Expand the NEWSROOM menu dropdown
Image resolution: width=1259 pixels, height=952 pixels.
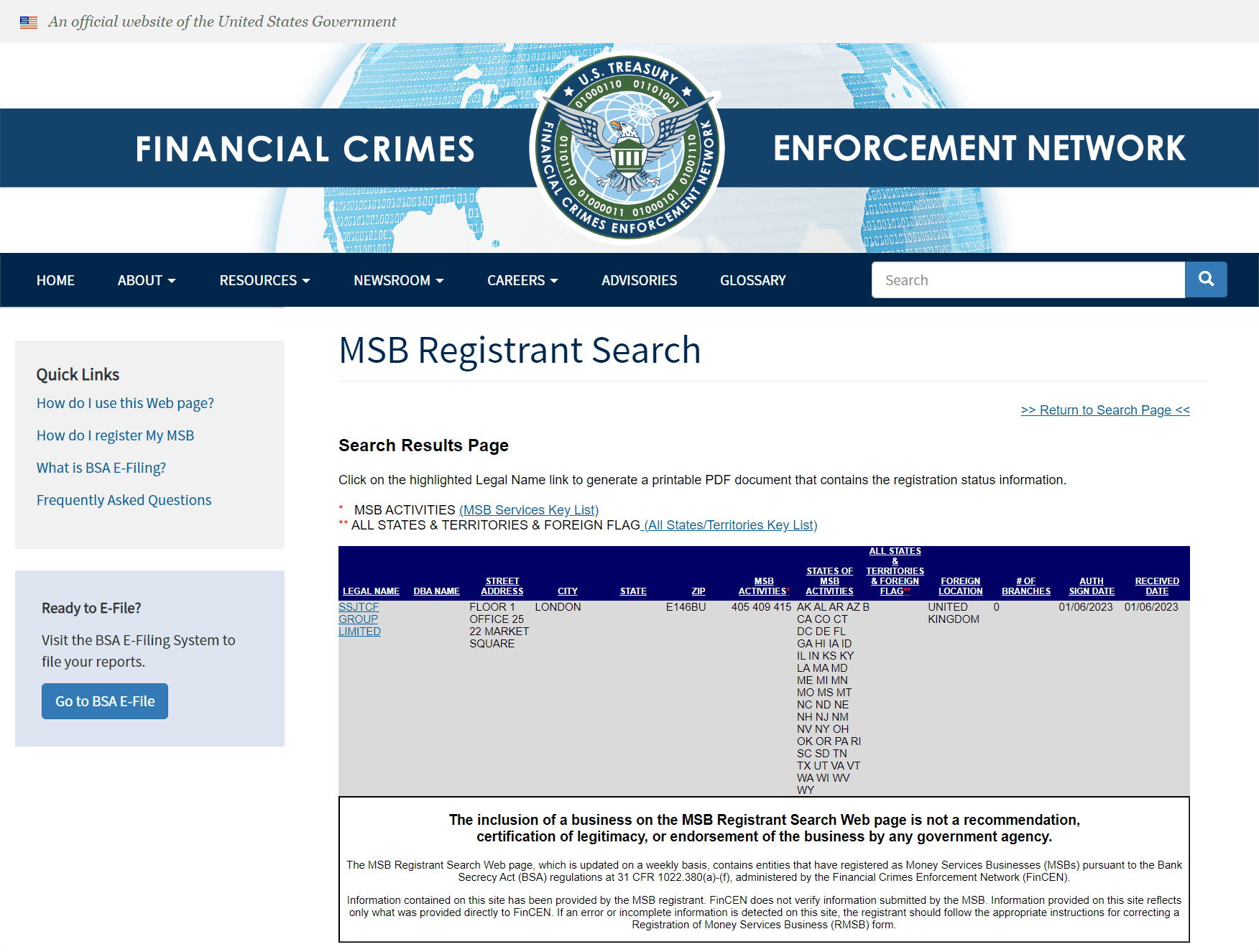[399, 280]
